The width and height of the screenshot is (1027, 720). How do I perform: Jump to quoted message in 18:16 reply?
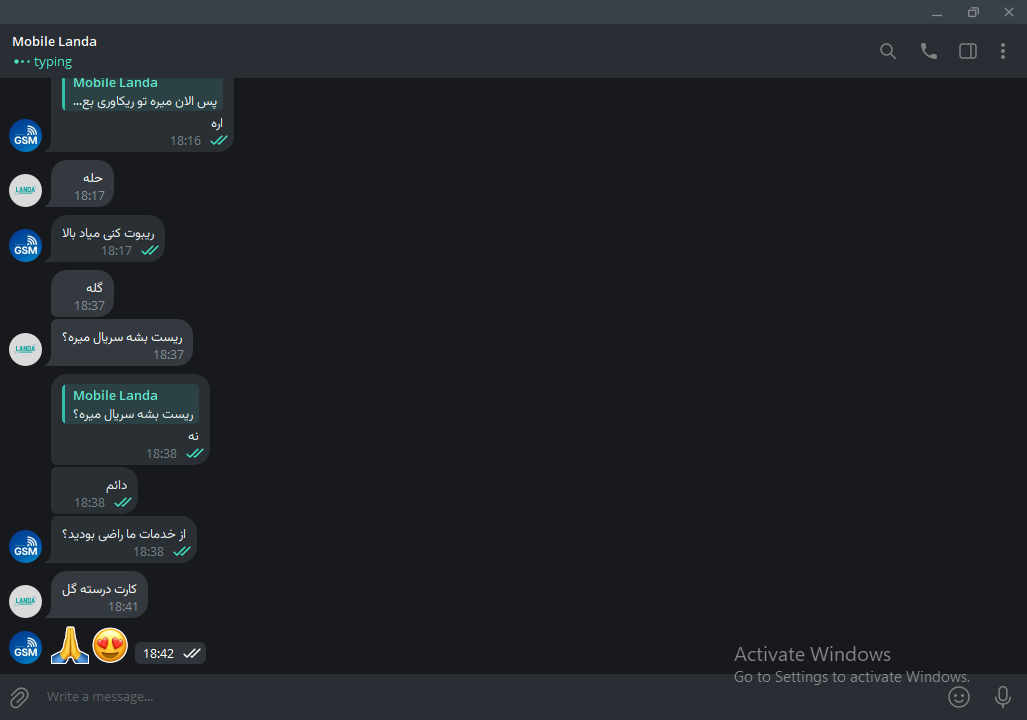coord(142,94)
